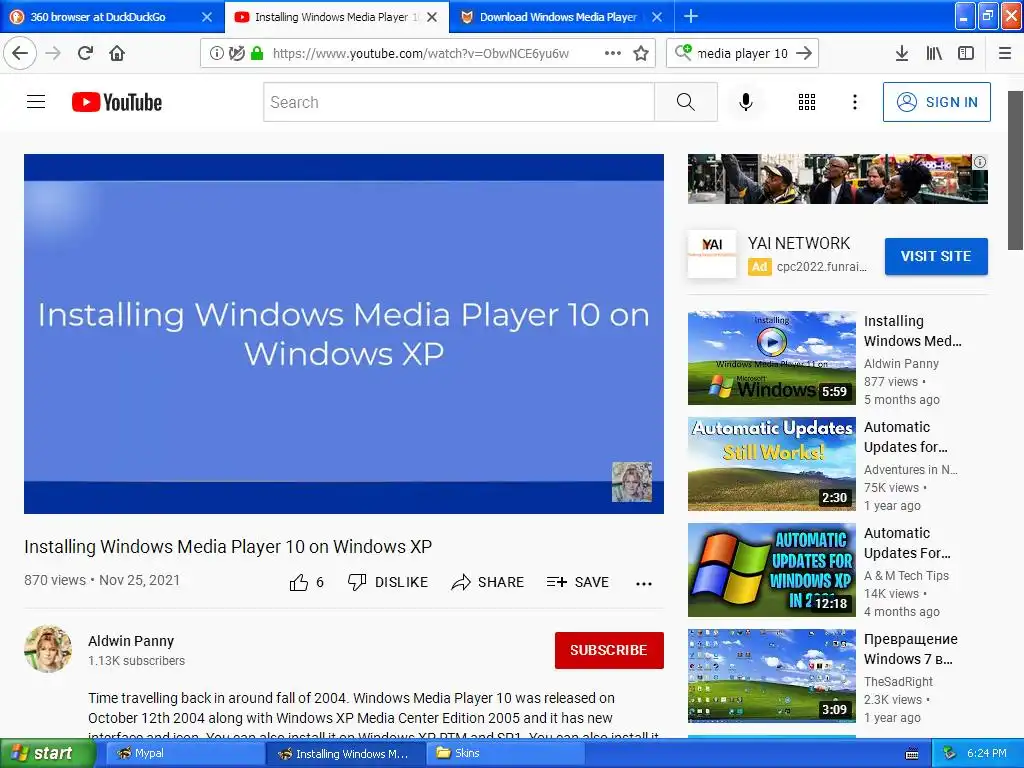Open the browser library icon
Image resolution: width=1024 pixels, height=768 pixels.
[934, 53]
